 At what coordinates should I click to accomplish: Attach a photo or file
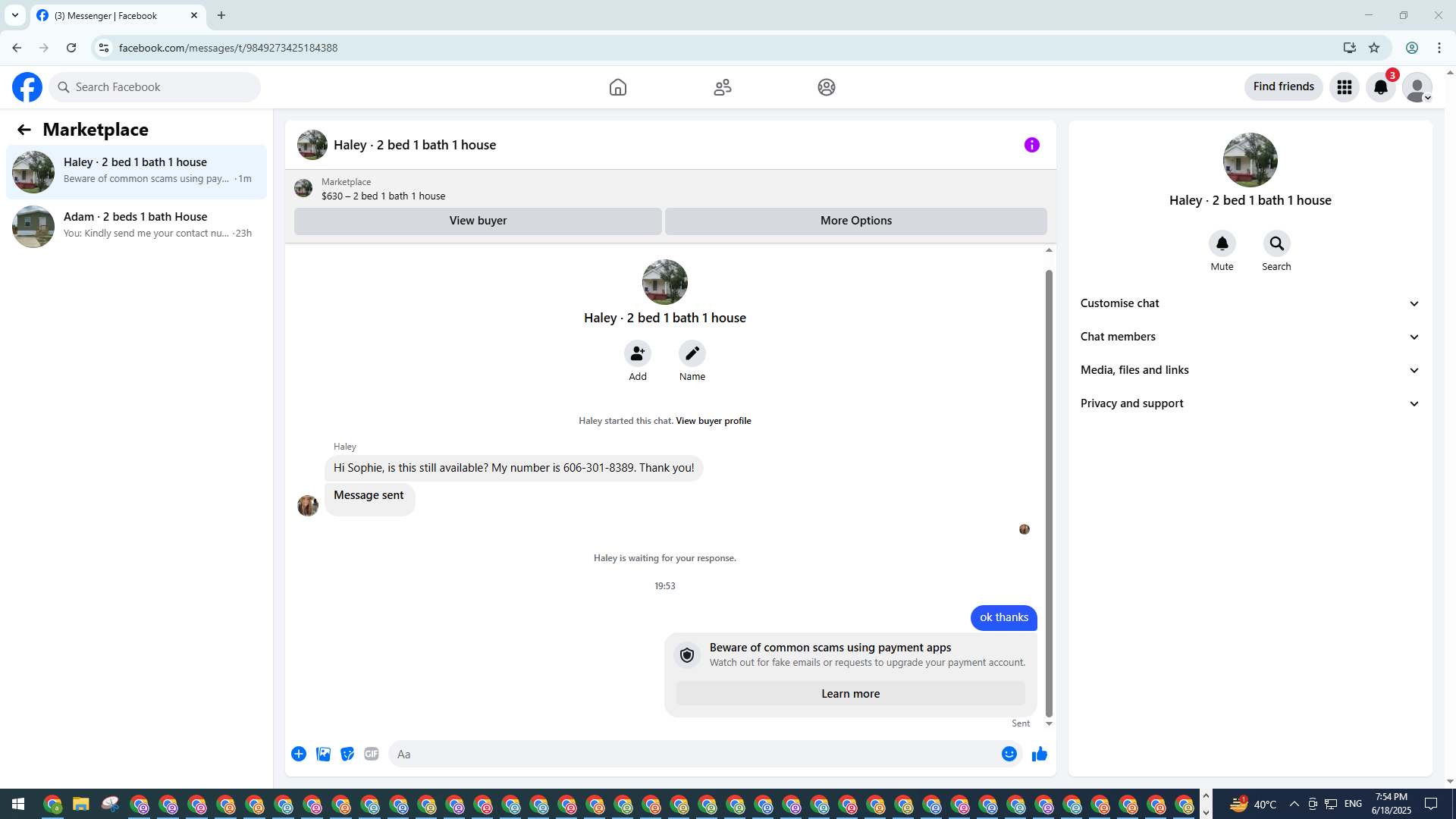323,754
